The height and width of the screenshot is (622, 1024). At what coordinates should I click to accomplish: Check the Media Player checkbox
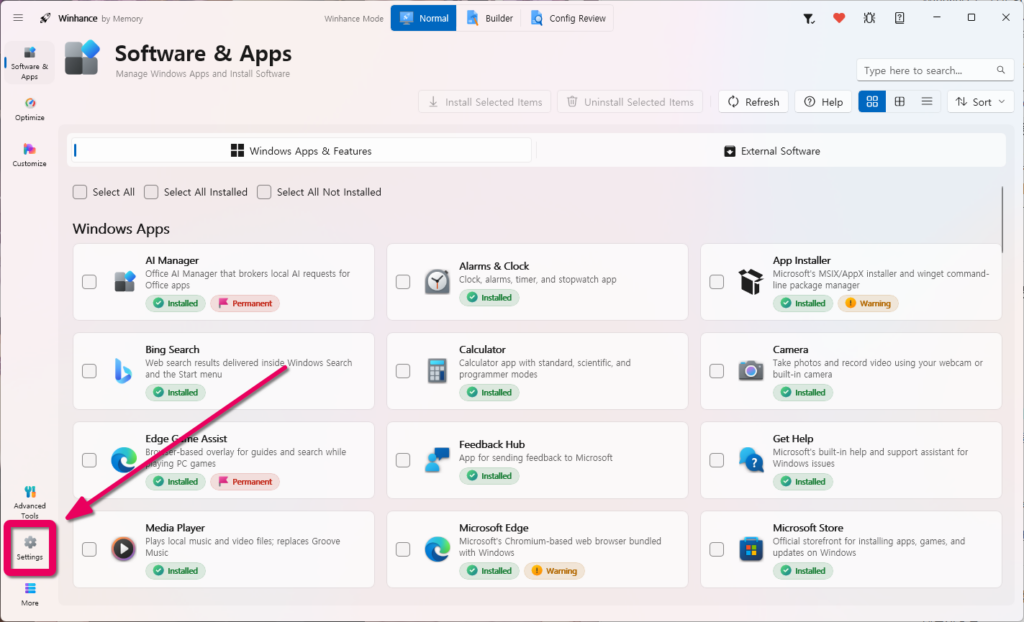pos(89,549)
